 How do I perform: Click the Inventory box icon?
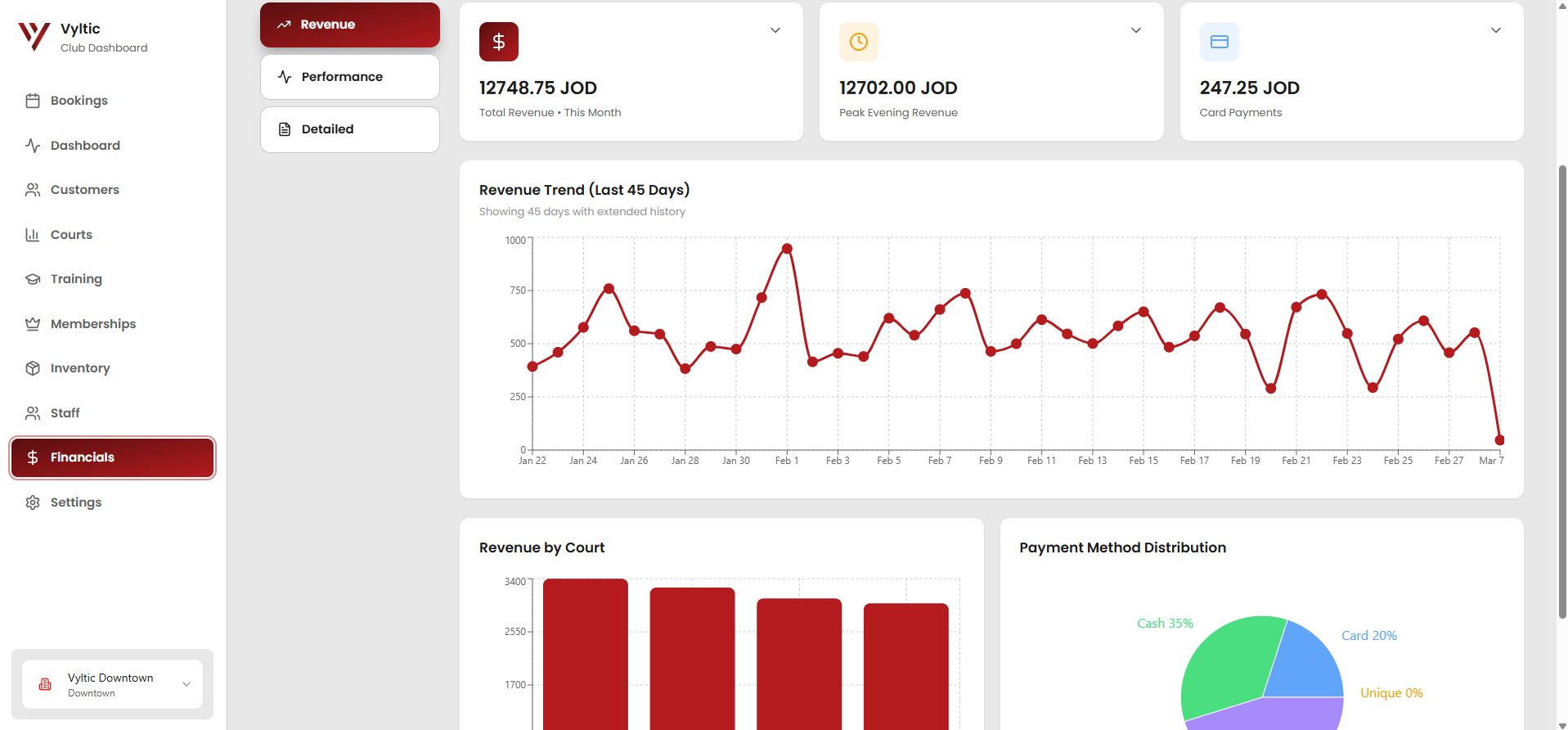33,368
